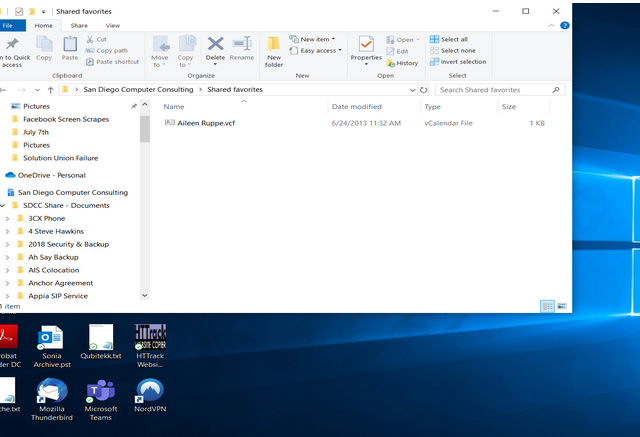The height and width of the screenshot is (437, 640).
Task: Switch to the View ribbon tab
Action: click(x=113, y=25)
